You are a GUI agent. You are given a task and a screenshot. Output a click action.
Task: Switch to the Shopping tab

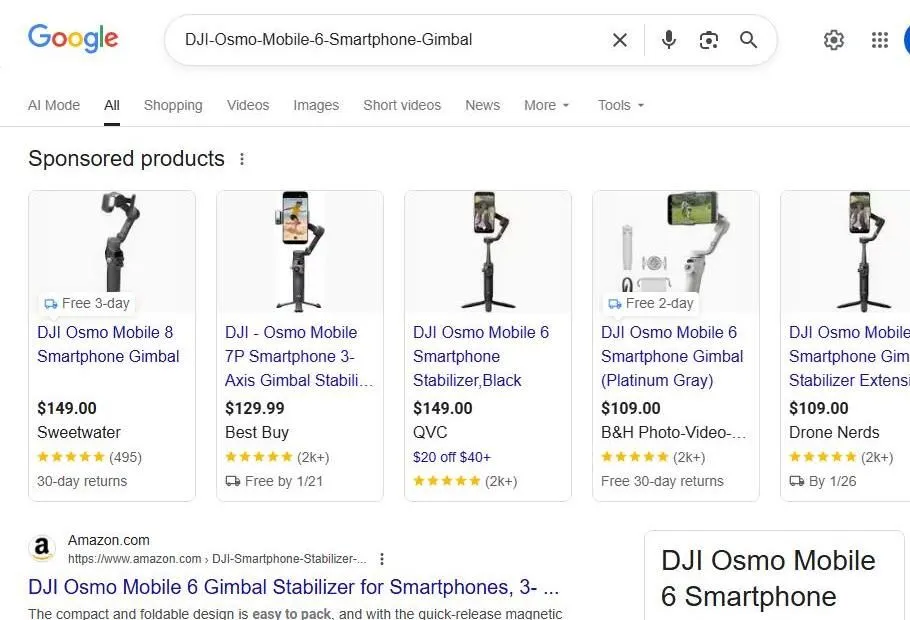[x=173, y=105]
